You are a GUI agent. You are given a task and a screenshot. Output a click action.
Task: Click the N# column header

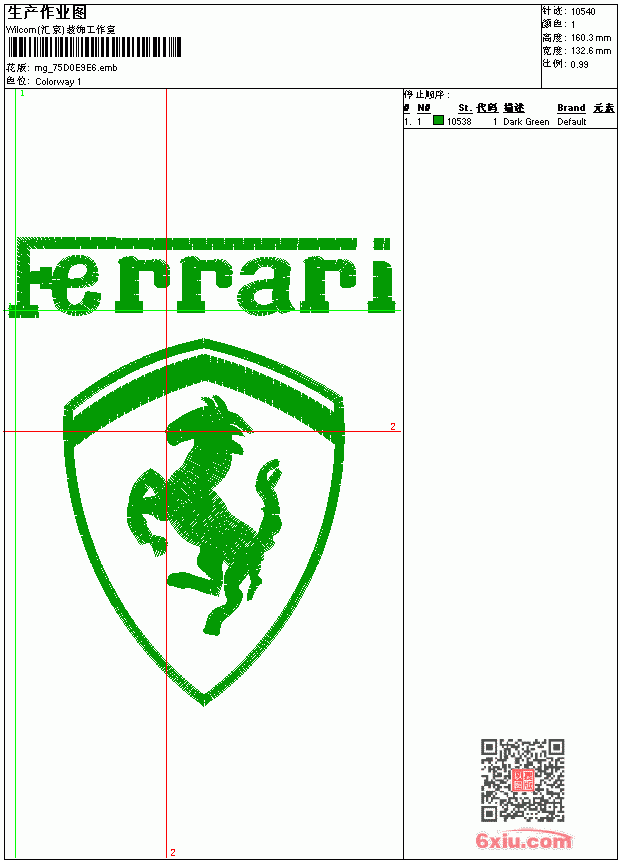pos(424,108)
